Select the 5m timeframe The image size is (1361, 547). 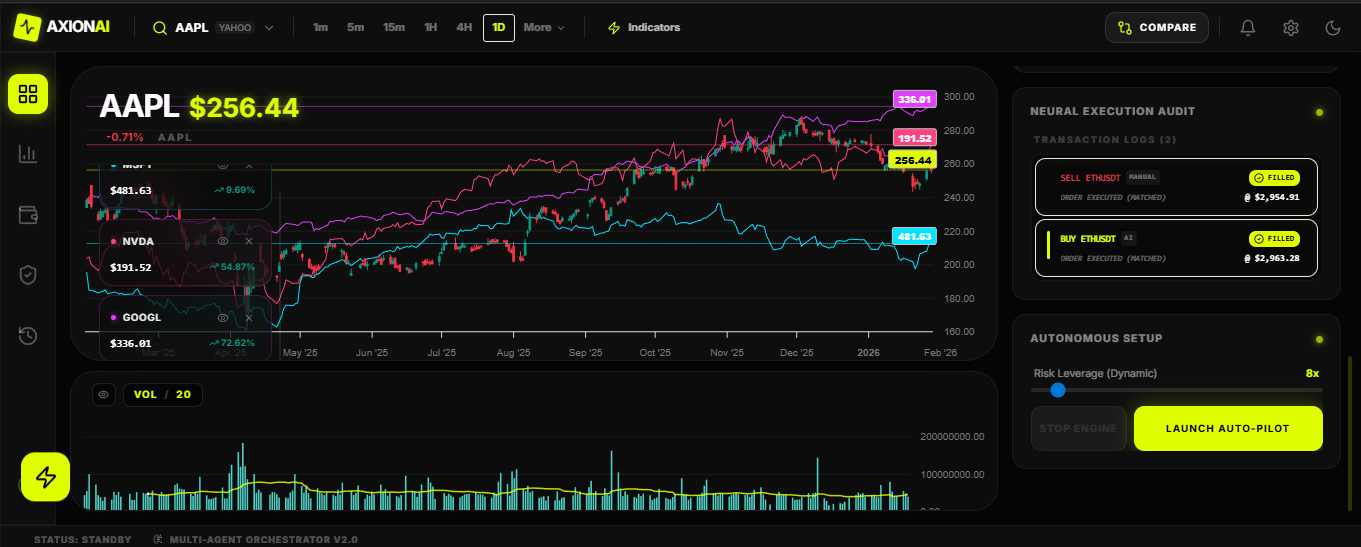[x=355, y=28]
